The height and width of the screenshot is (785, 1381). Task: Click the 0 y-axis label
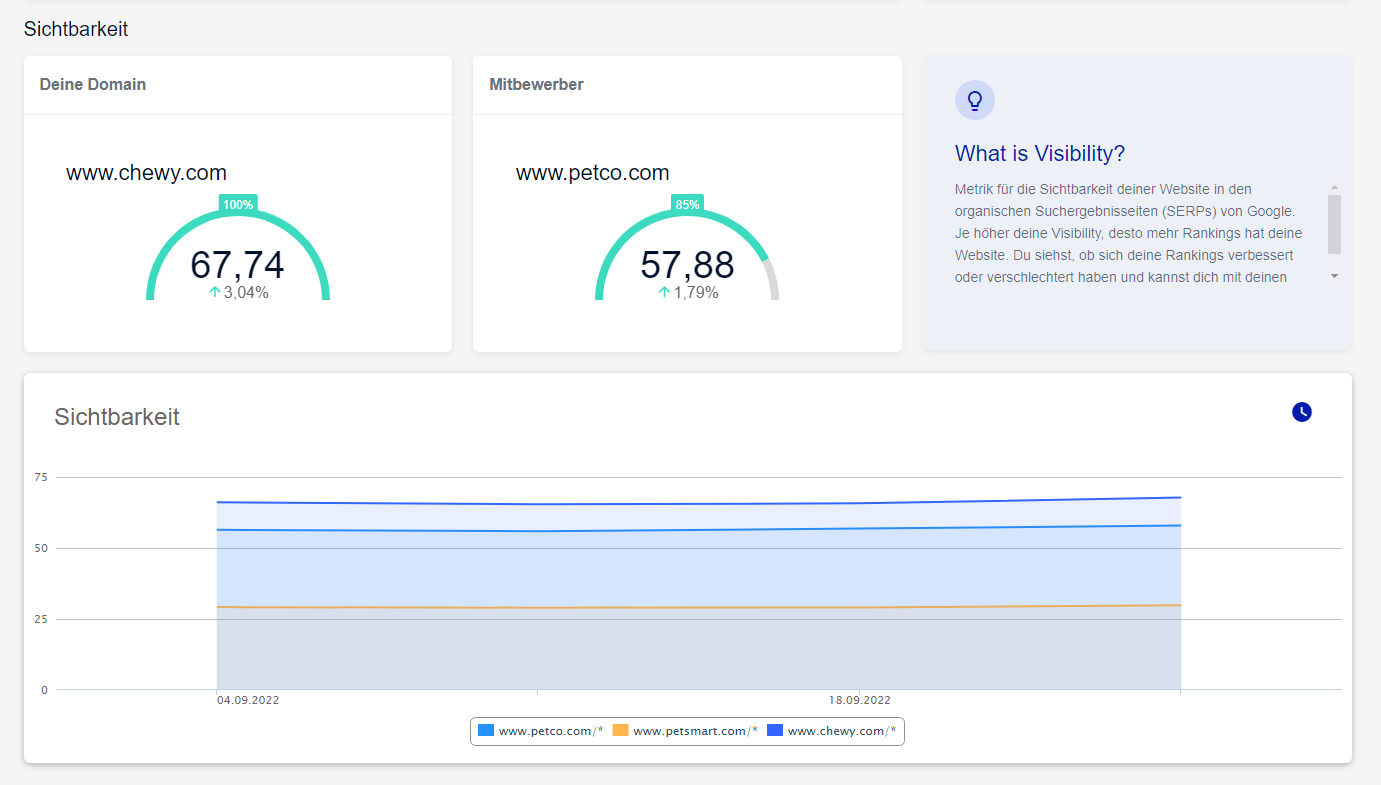click(44, 690)
